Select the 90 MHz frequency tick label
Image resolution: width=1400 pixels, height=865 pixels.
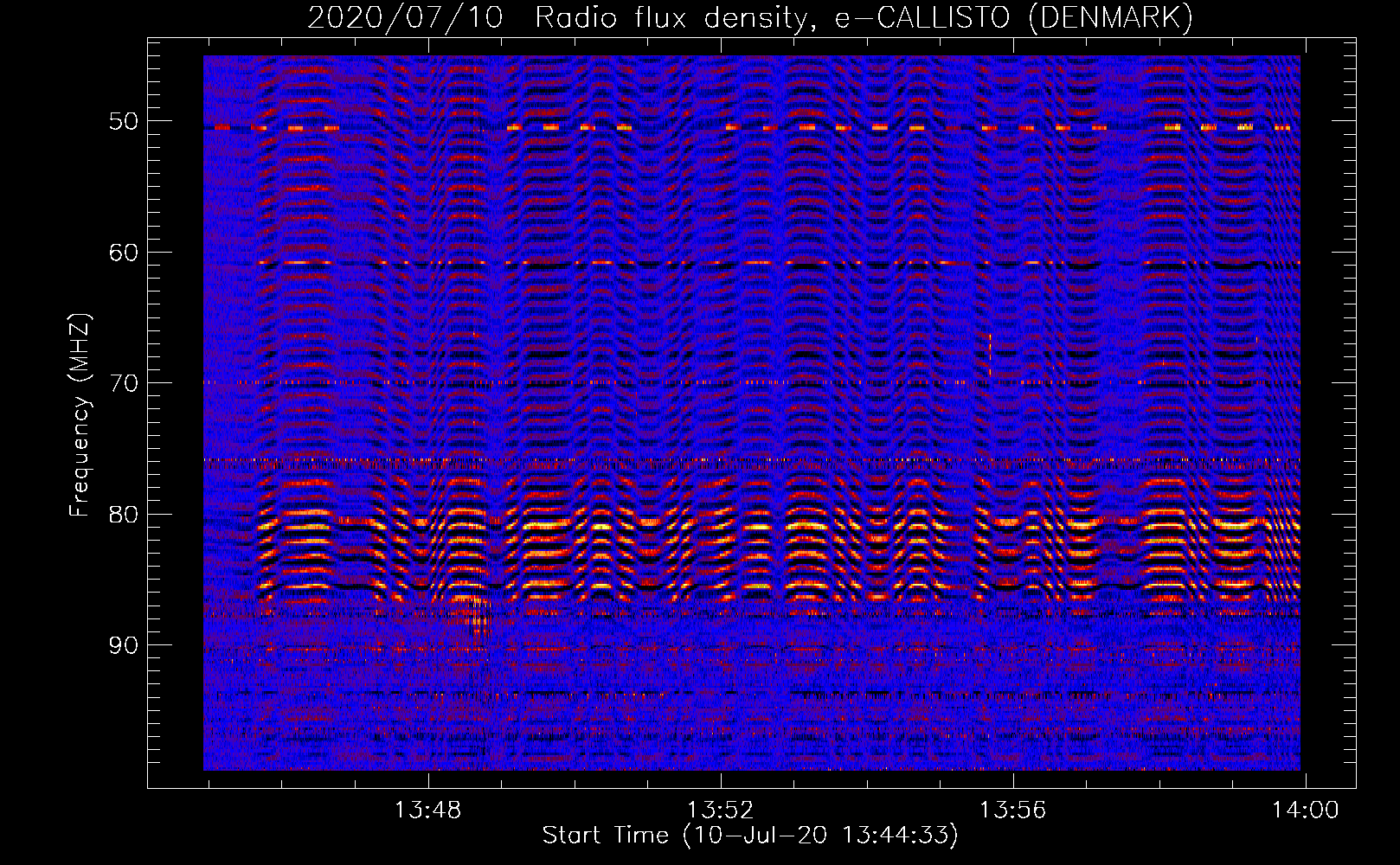[124, 645]
